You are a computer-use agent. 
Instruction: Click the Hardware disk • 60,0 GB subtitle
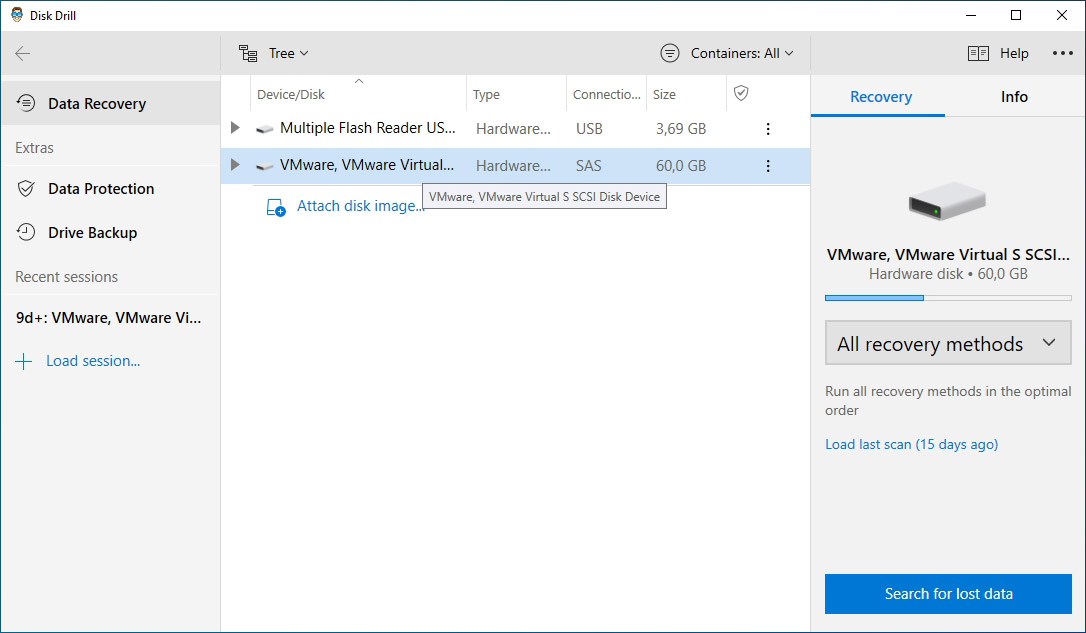(948, 274)
